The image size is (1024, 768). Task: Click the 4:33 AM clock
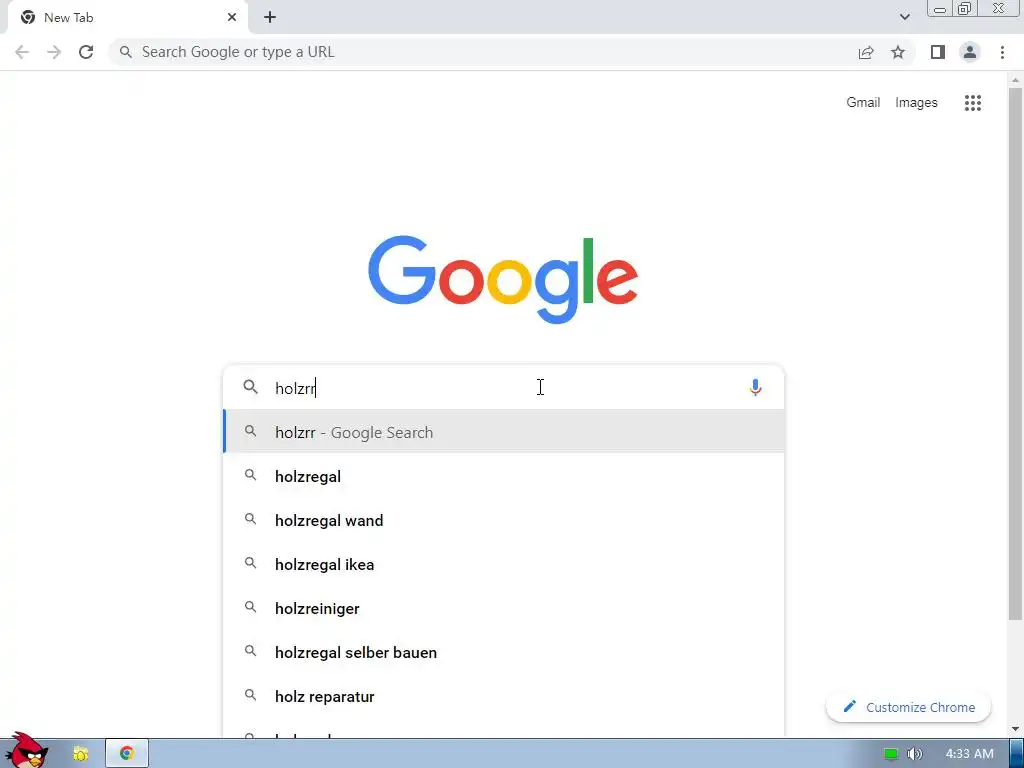tap(969, 754)
